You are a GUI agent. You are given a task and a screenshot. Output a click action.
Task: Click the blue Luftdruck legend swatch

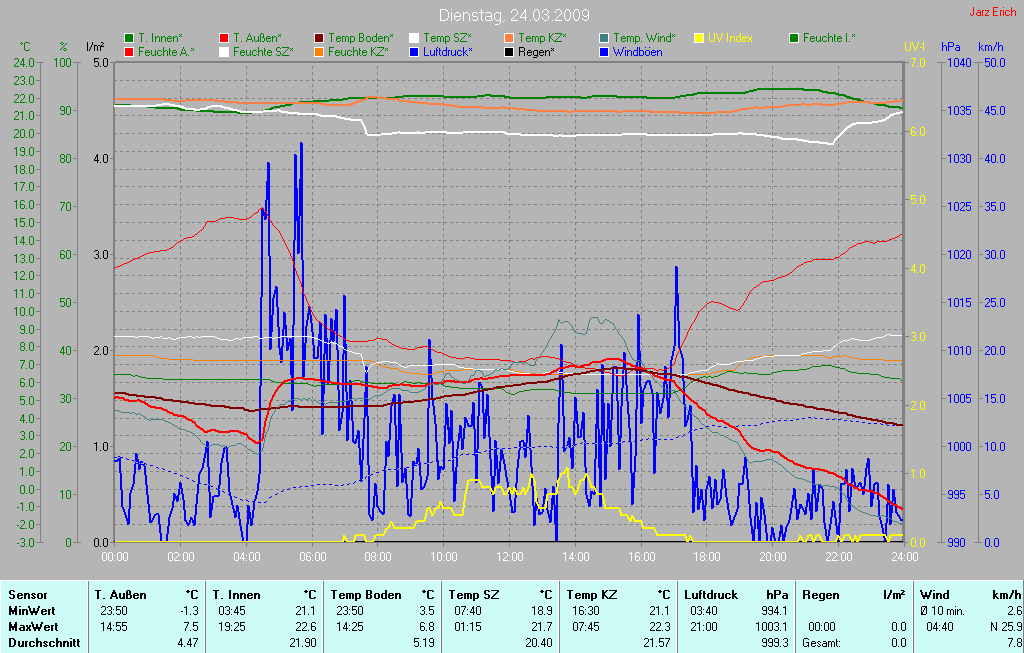pos(414,52)
